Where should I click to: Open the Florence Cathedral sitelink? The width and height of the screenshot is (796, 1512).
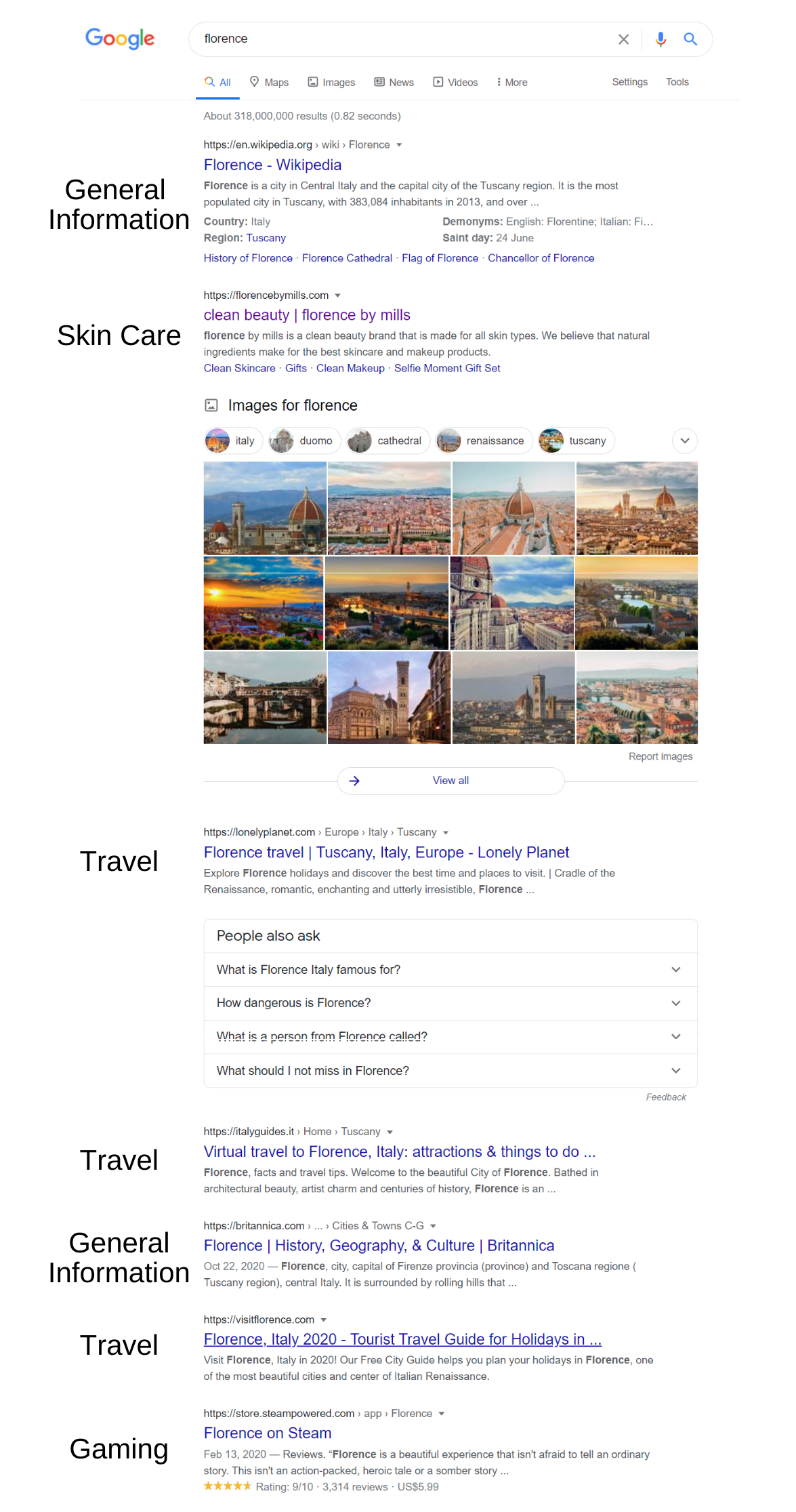[347, 258]
